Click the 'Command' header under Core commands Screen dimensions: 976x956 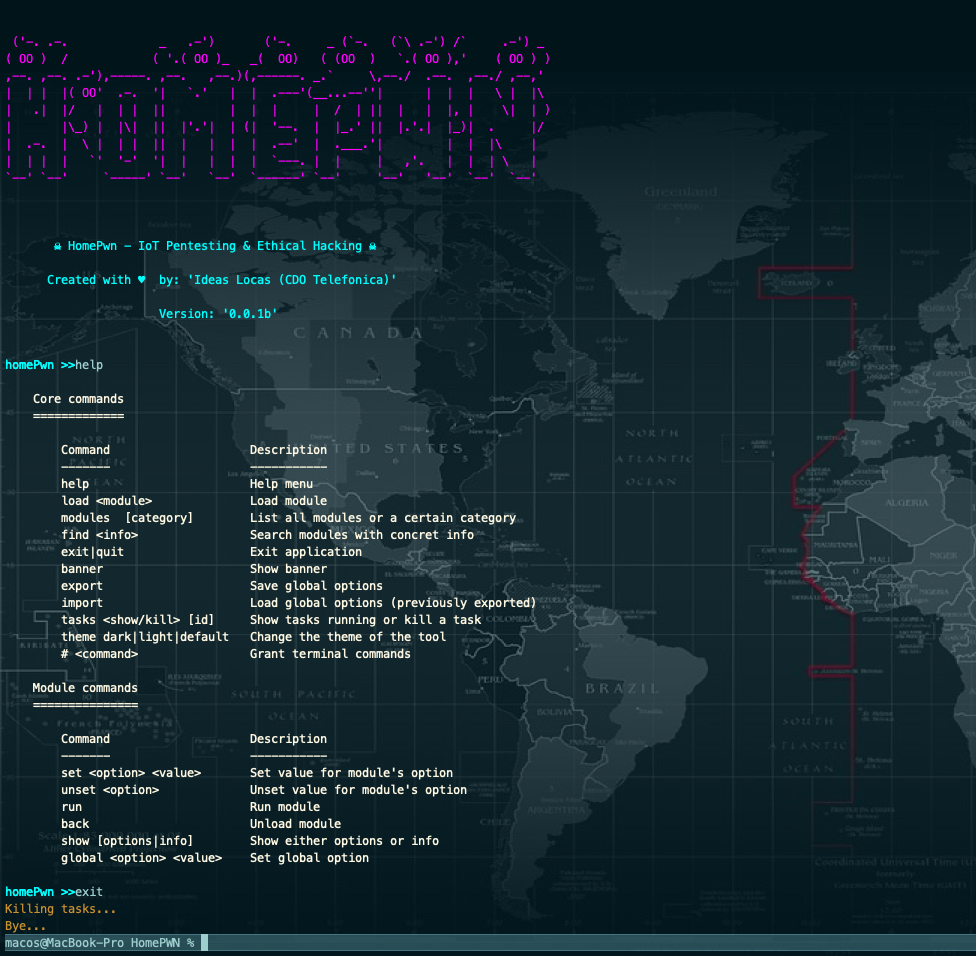coord(85,450)
